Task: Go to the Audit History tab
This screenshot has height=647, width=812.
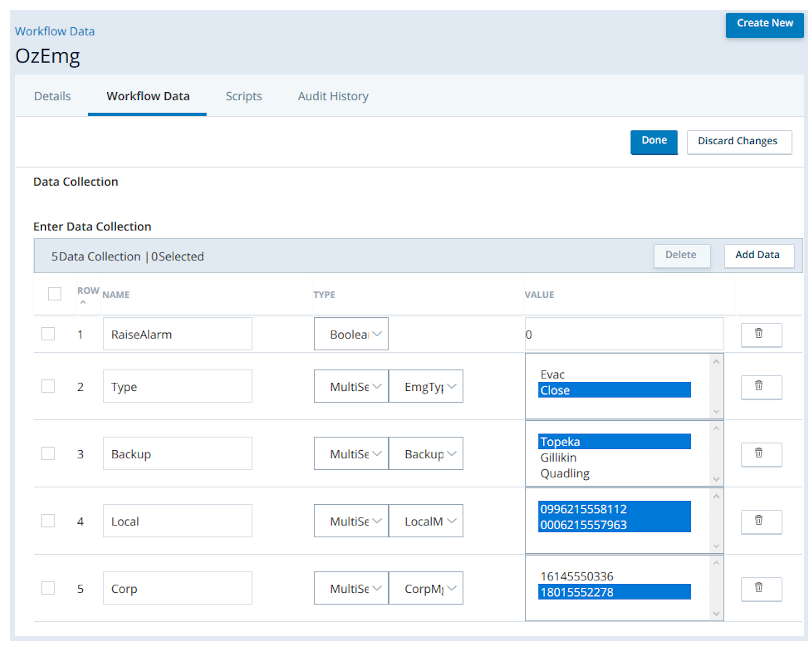Action: (x=333, y=96)
